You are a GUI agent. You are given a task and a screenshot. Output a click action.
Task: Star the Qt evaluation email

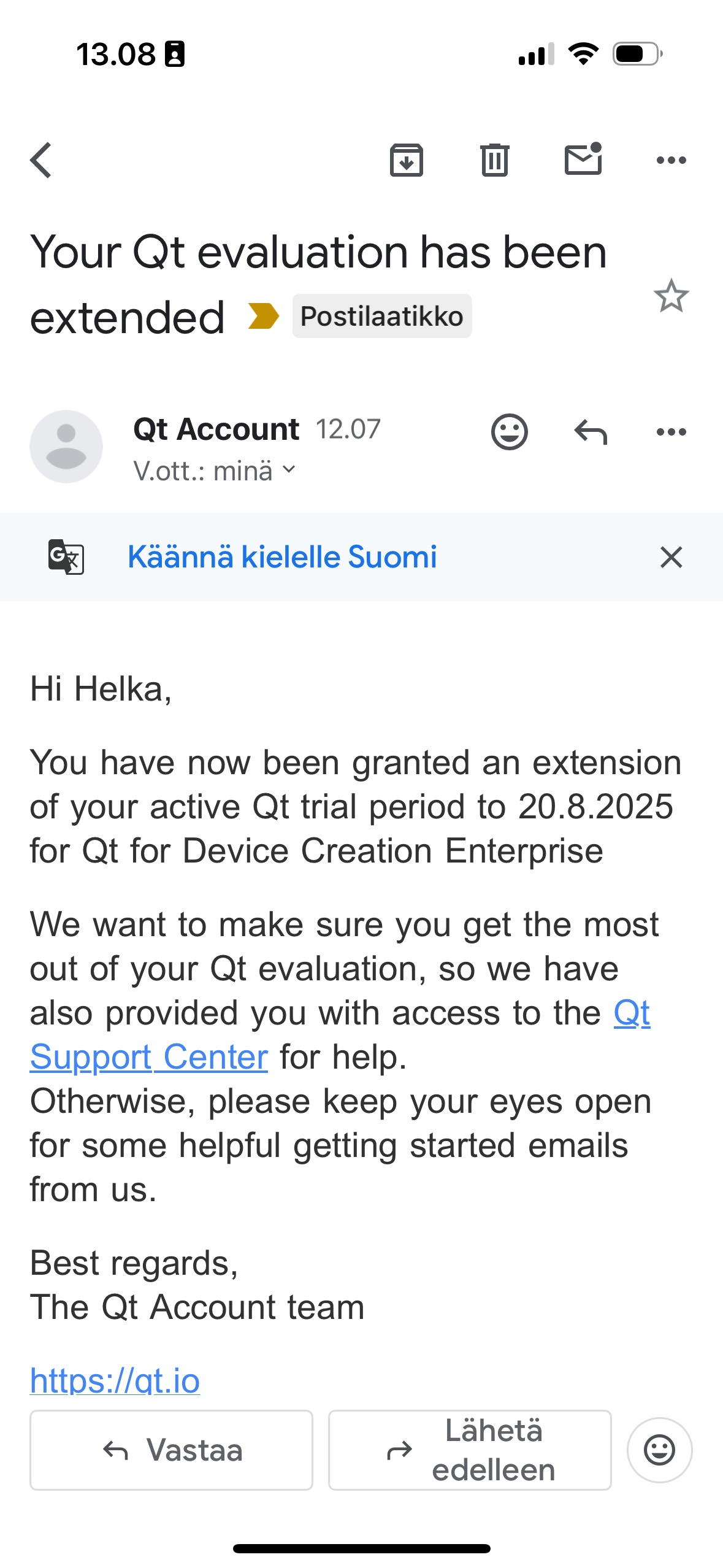671,296
